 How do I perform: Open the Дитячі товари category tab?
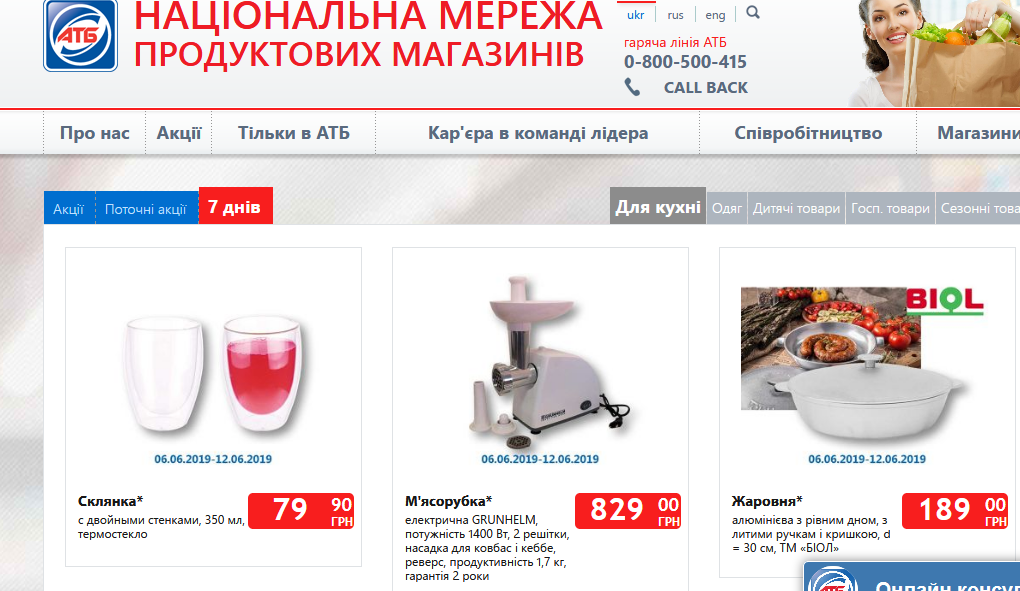(796, 208)
